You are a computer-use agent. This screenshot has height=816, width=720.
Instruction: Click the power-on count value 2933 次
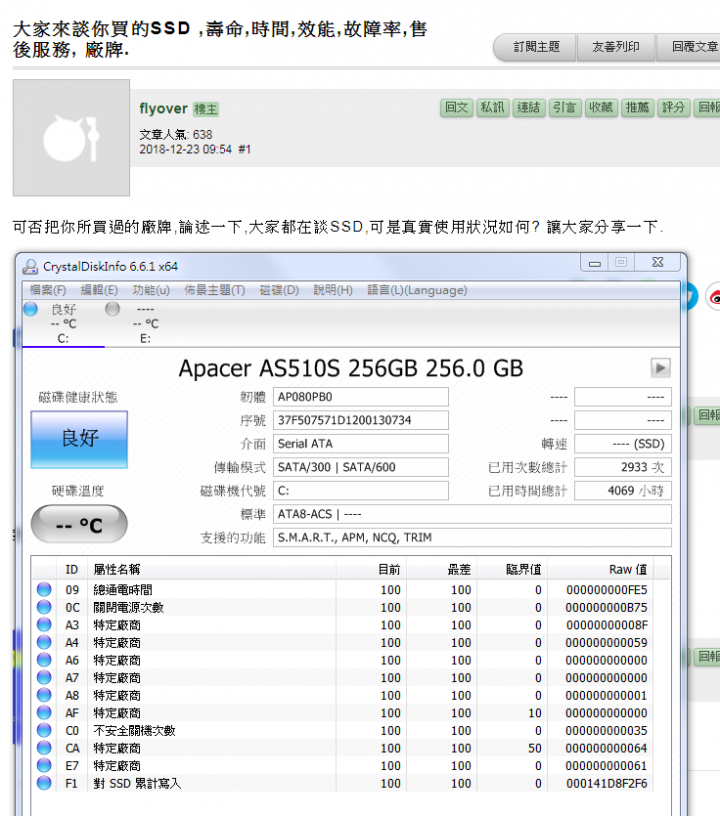(623, 467)
